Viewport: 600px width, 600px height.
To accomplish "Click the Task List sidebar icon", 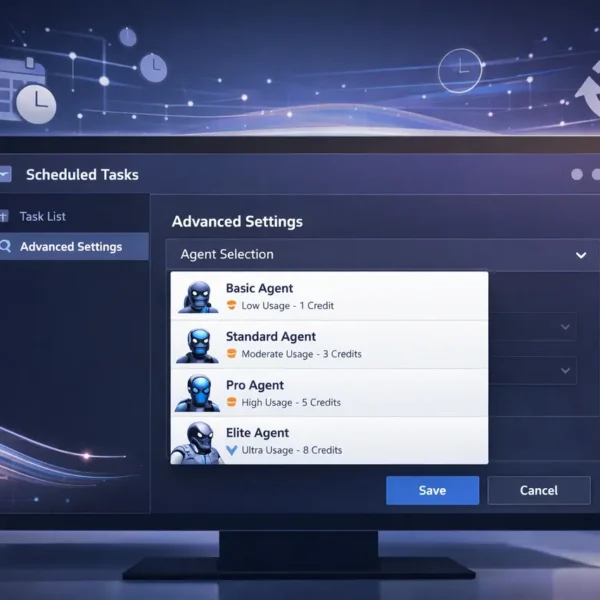I will (x=4, y=216).
